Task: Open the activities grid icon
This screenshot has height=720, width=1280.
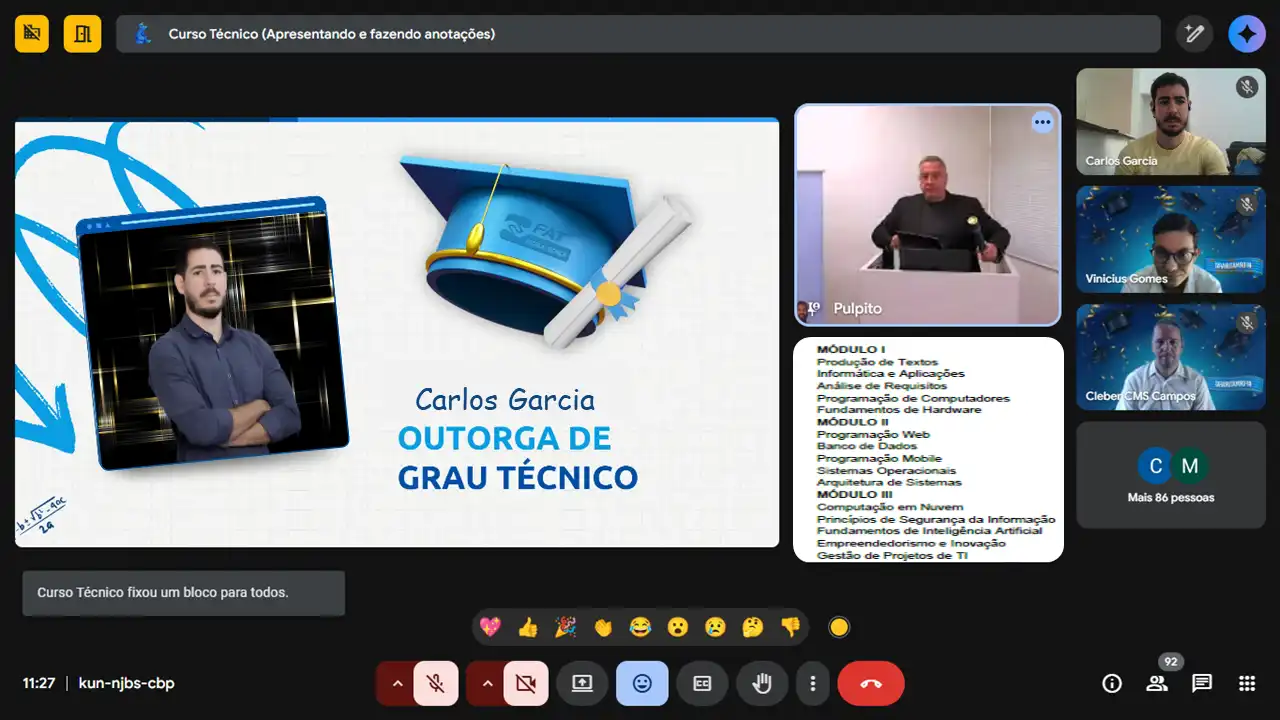Action: [1247, 684]
